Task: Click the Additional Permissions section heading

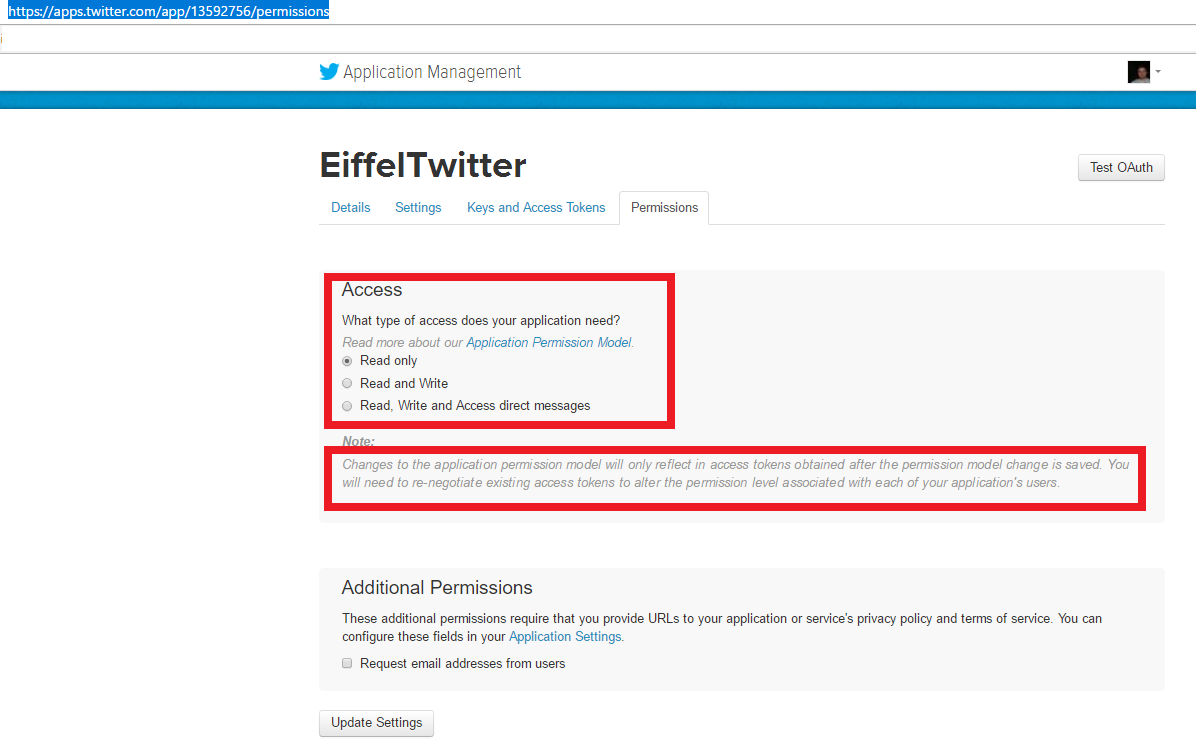Action: 437,588
